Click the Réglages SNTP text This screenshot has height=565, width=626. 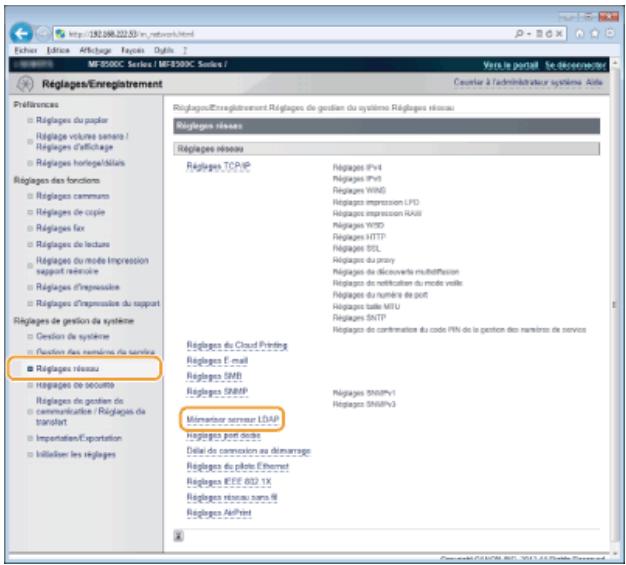[359, 318]
